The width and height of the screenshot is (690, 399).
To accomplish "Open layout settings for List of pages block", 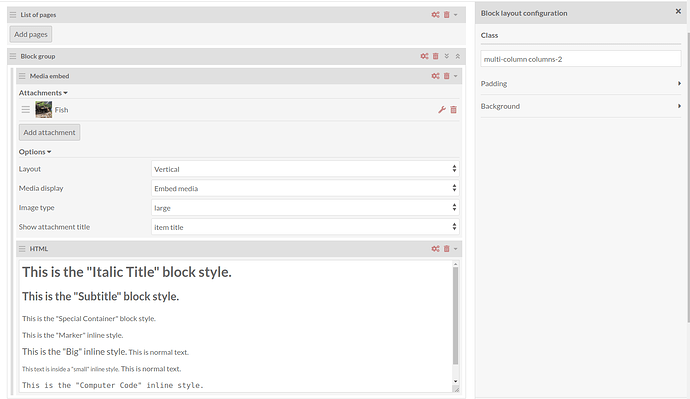I will (x=435, y=15).
